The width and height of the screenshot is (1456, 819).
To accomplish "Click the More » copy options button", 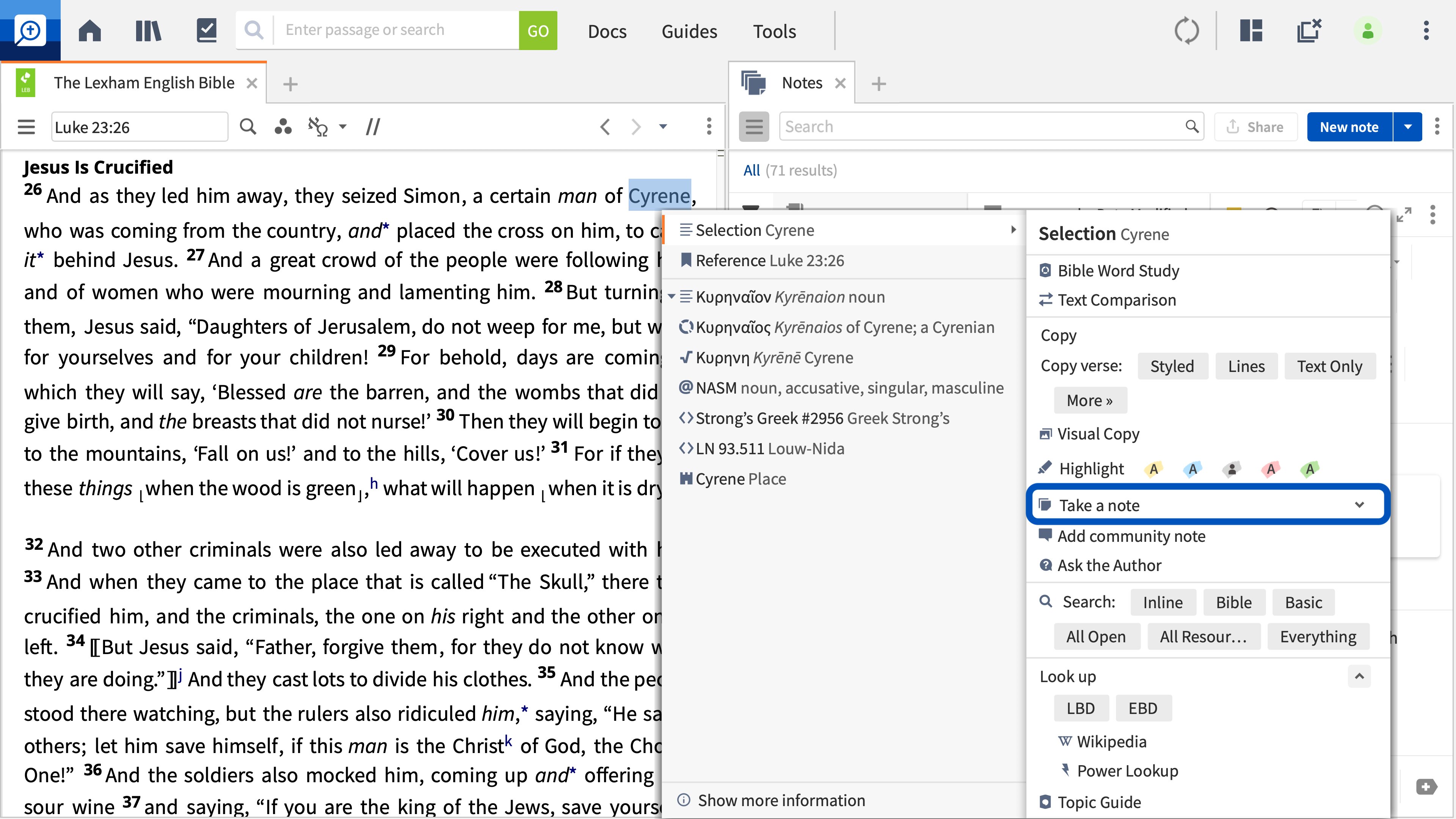I will [1090, 400].
